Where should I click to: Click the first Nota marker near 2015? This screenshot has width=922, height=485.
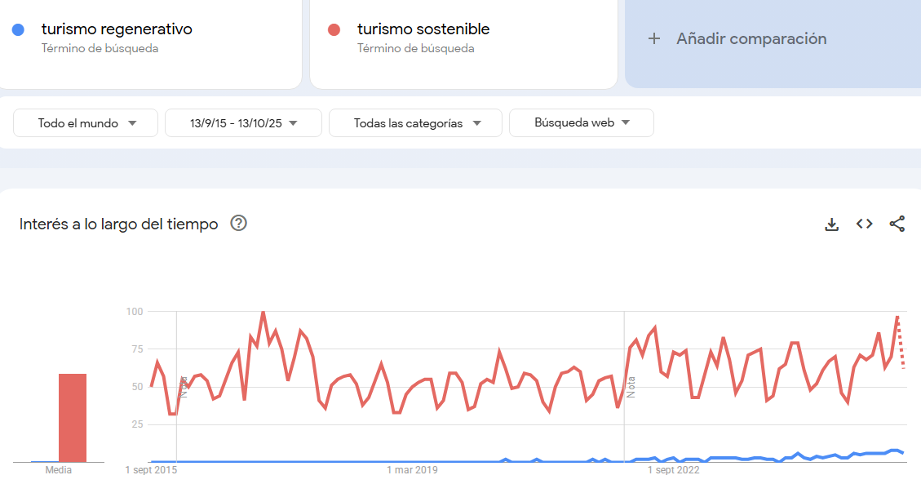tap(184, 386)
